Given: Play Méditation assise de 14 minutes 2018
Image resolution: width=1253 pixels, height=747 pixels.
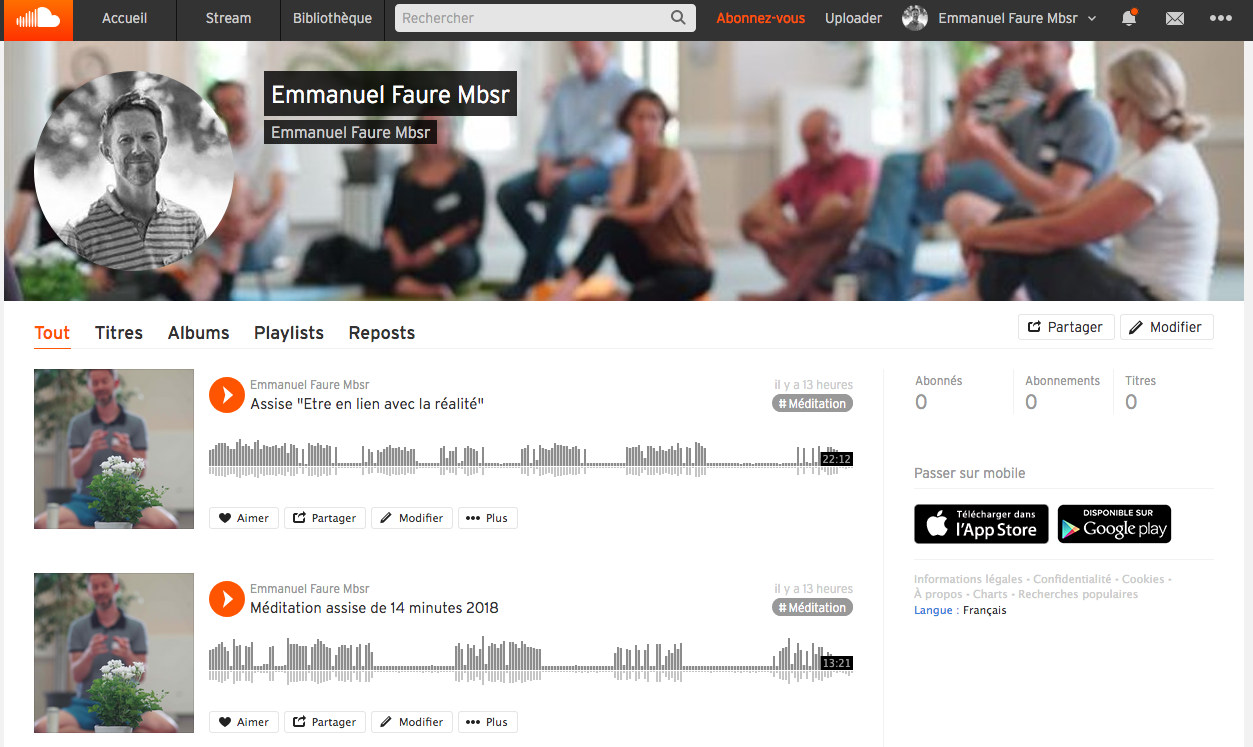Looking at the screenshot, I should [x=227, y=599].
